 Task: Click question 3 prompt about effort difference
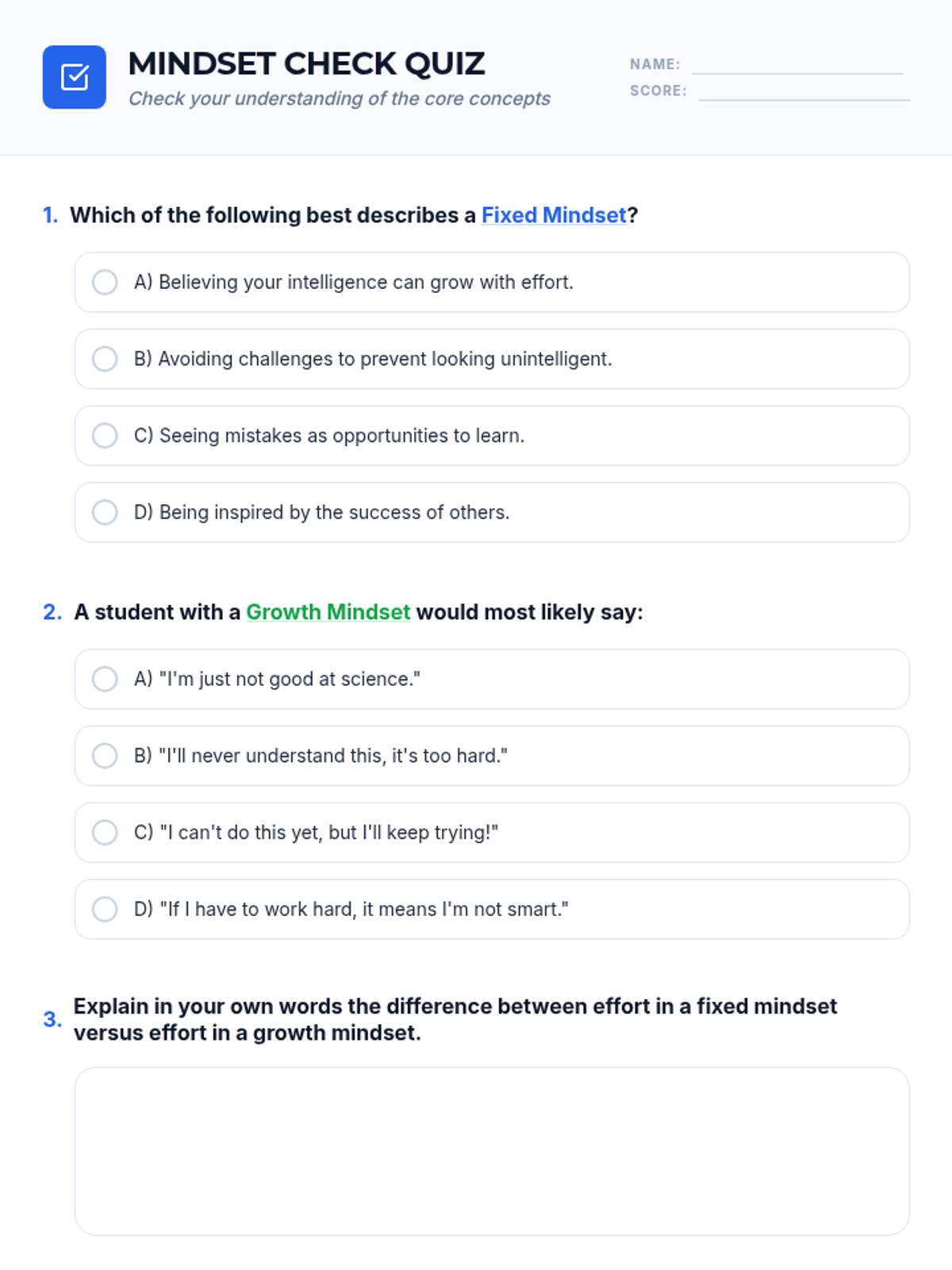[x=455, y=1019]
